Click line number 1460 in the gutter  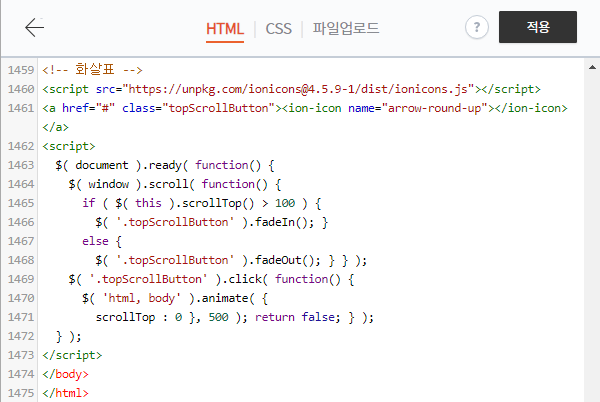coord(21,89)
